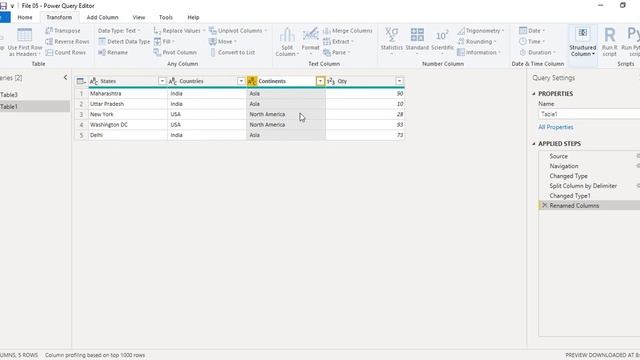Open the Standard number operations
Screen dimensions: 640x360
417,41
